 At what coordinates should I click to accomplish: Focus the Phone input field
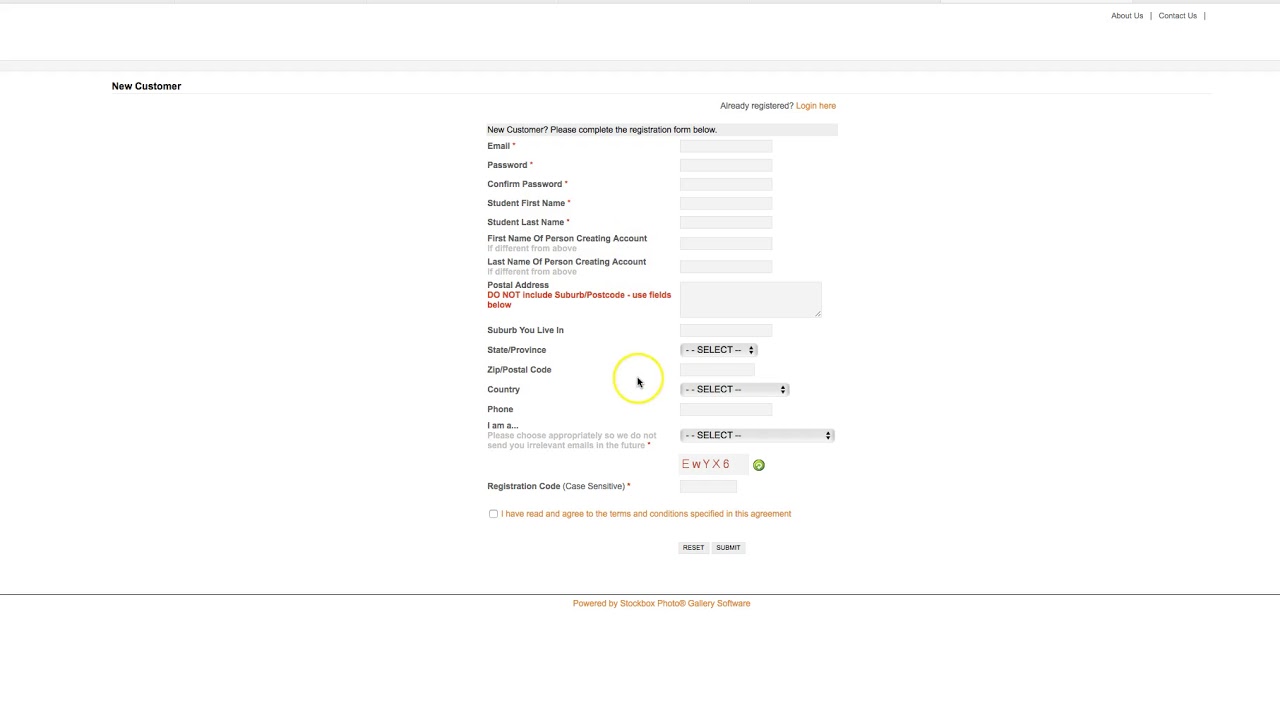pyautogui.click(x=726, y=410)
